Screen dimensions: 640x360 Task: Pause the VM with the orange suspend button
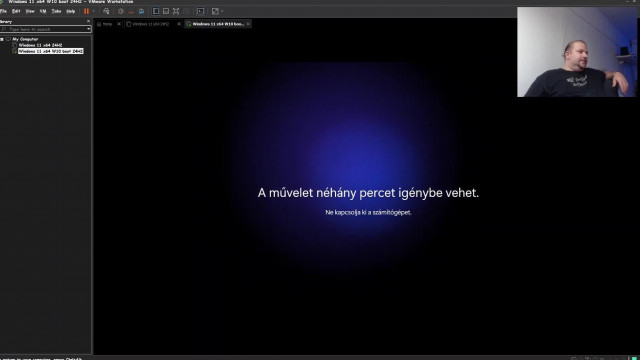86,11
